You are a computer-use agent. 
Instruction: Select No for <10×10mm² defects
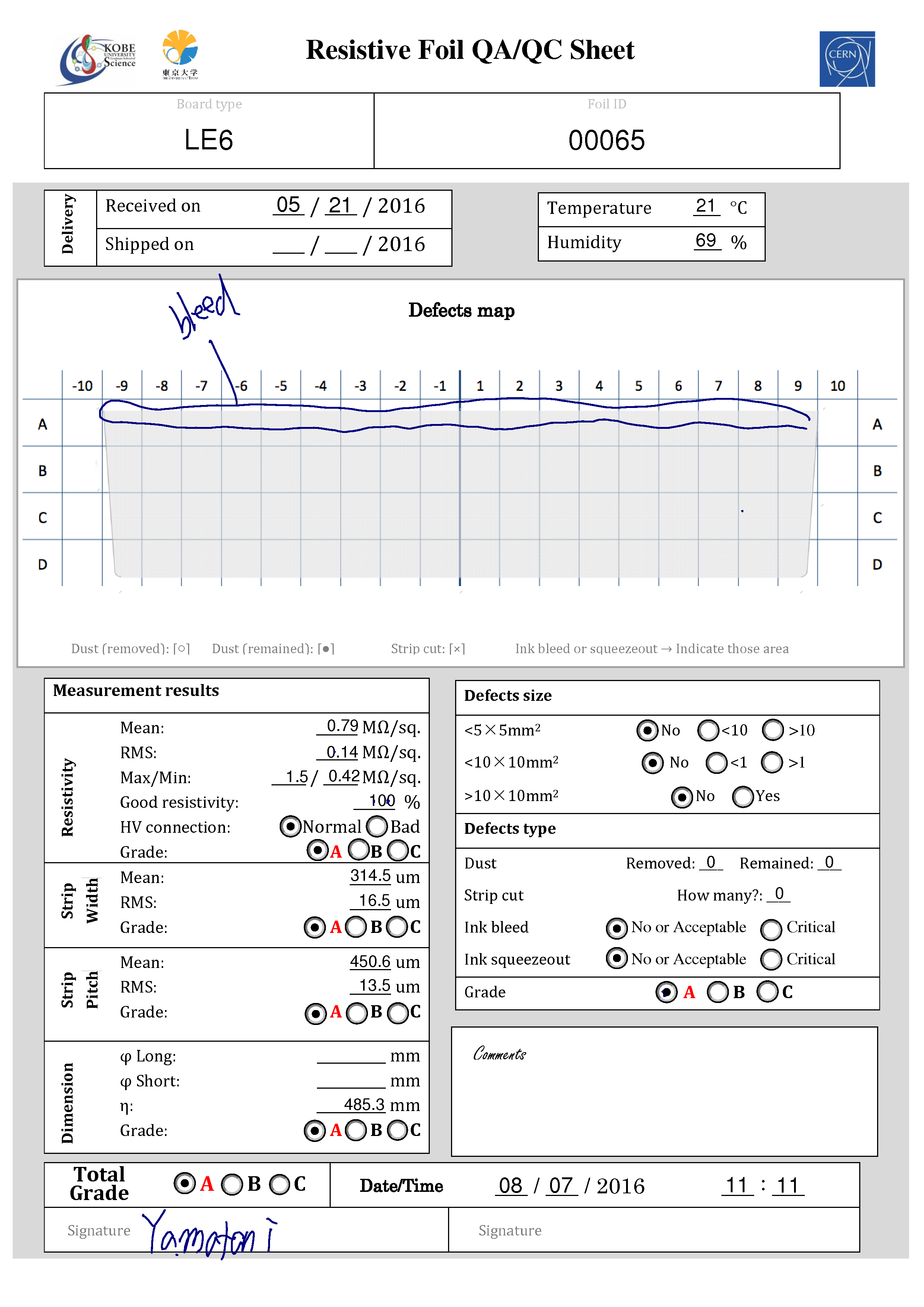coord(652,762)
